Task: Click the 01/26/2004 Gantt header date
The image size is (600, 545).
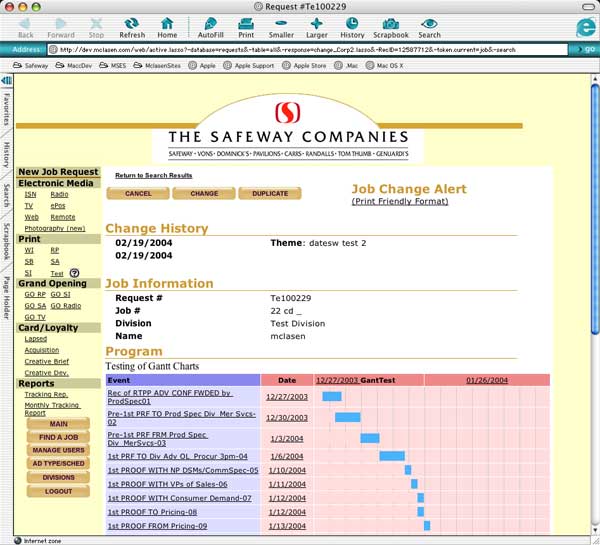Action: tap(487, 380)
